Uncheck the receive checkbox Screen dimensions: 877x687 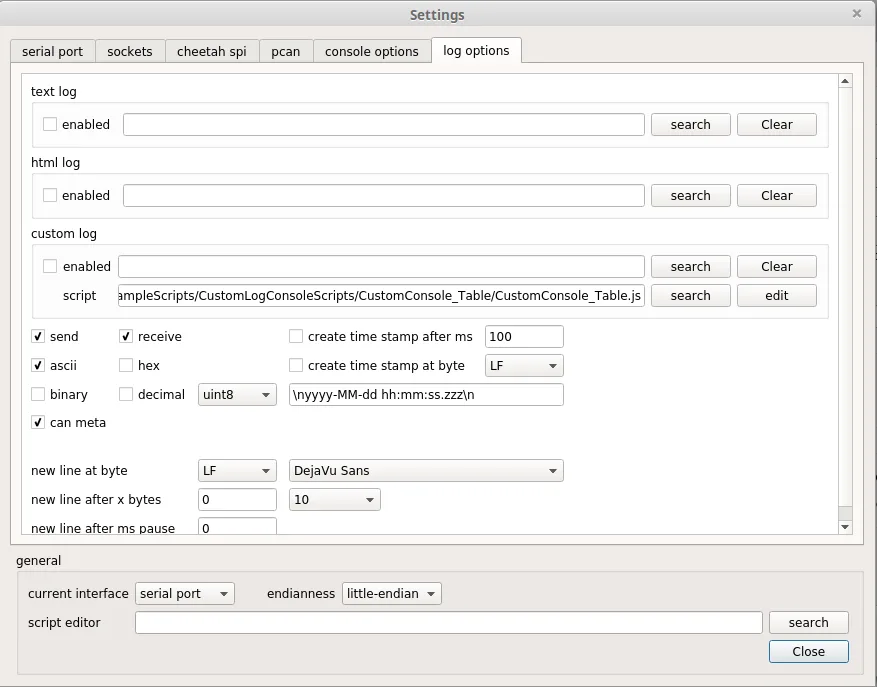tap(126, 336)
